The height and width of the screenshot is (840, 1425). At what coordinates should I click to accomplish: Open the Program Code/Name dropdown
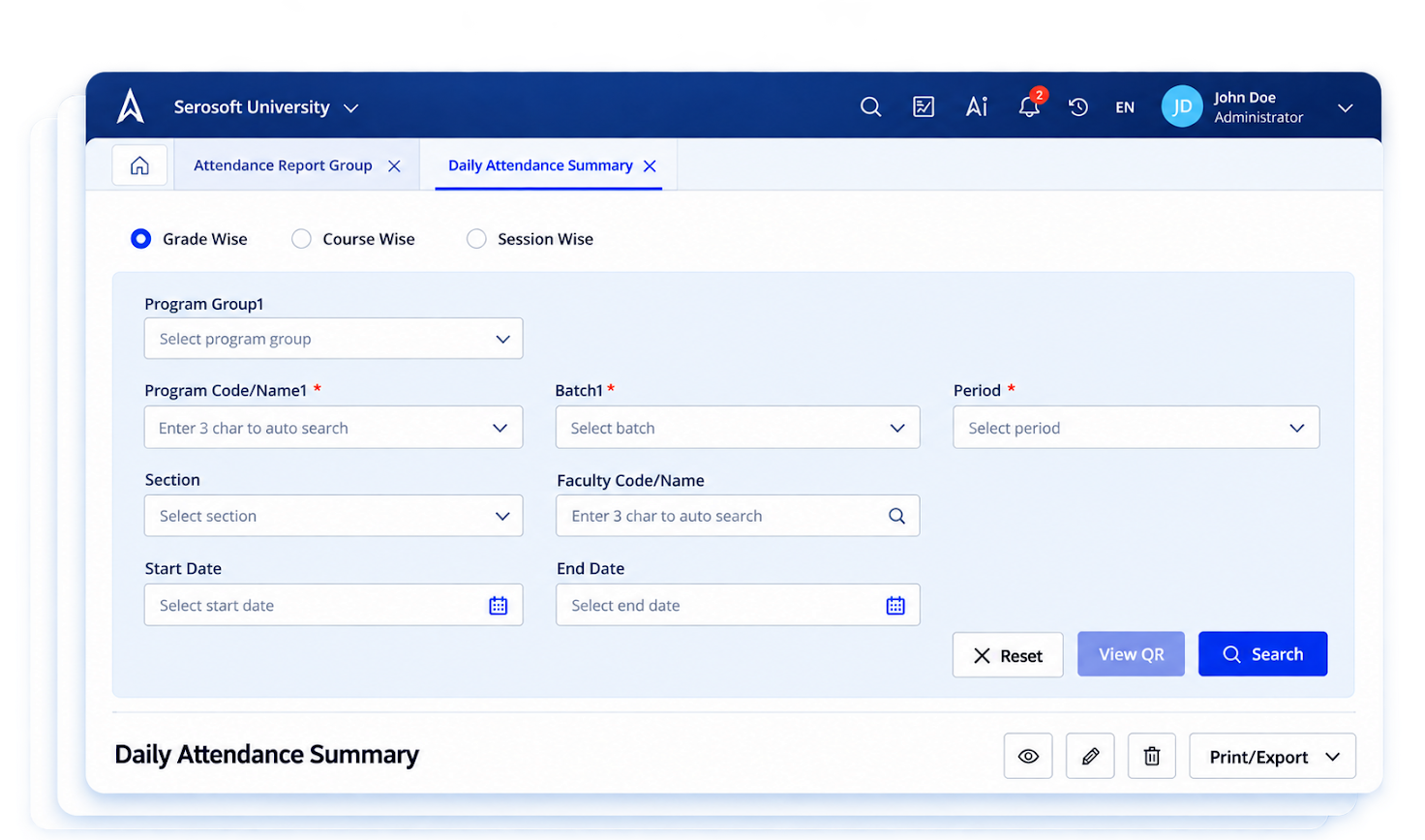point(334,428)
